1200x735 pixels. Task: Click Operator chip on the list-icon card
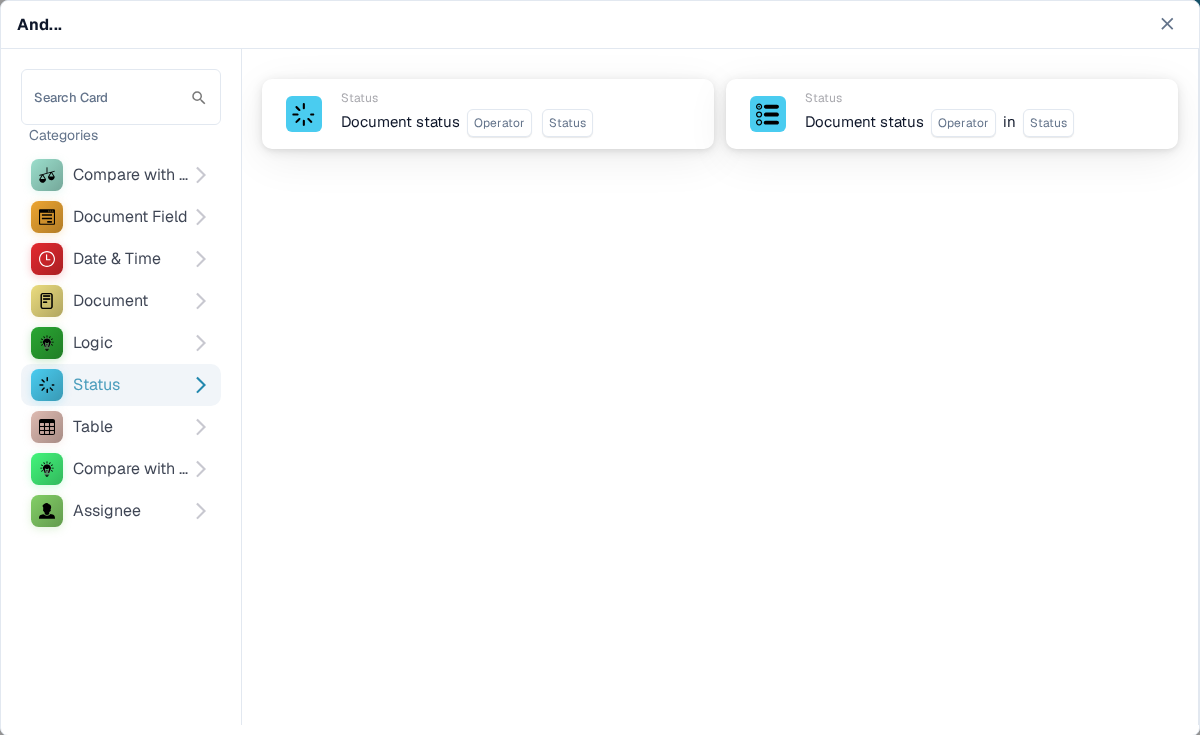coord(963,123)
